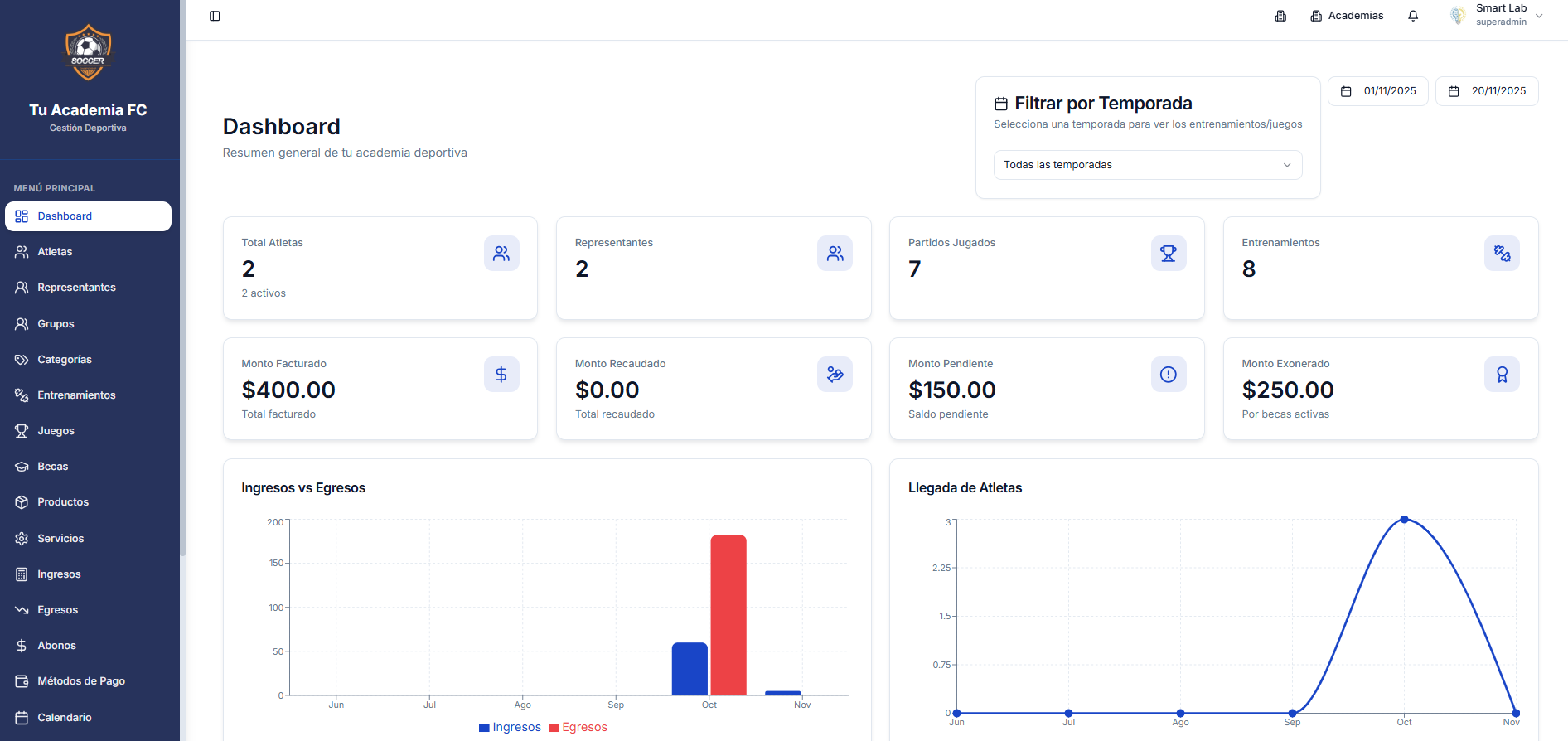Image resolution: width=1568 pixels, height=741 pixels.
Task: Click the trophy icon in Partidos Jugados card
Action: point(1168,254)
